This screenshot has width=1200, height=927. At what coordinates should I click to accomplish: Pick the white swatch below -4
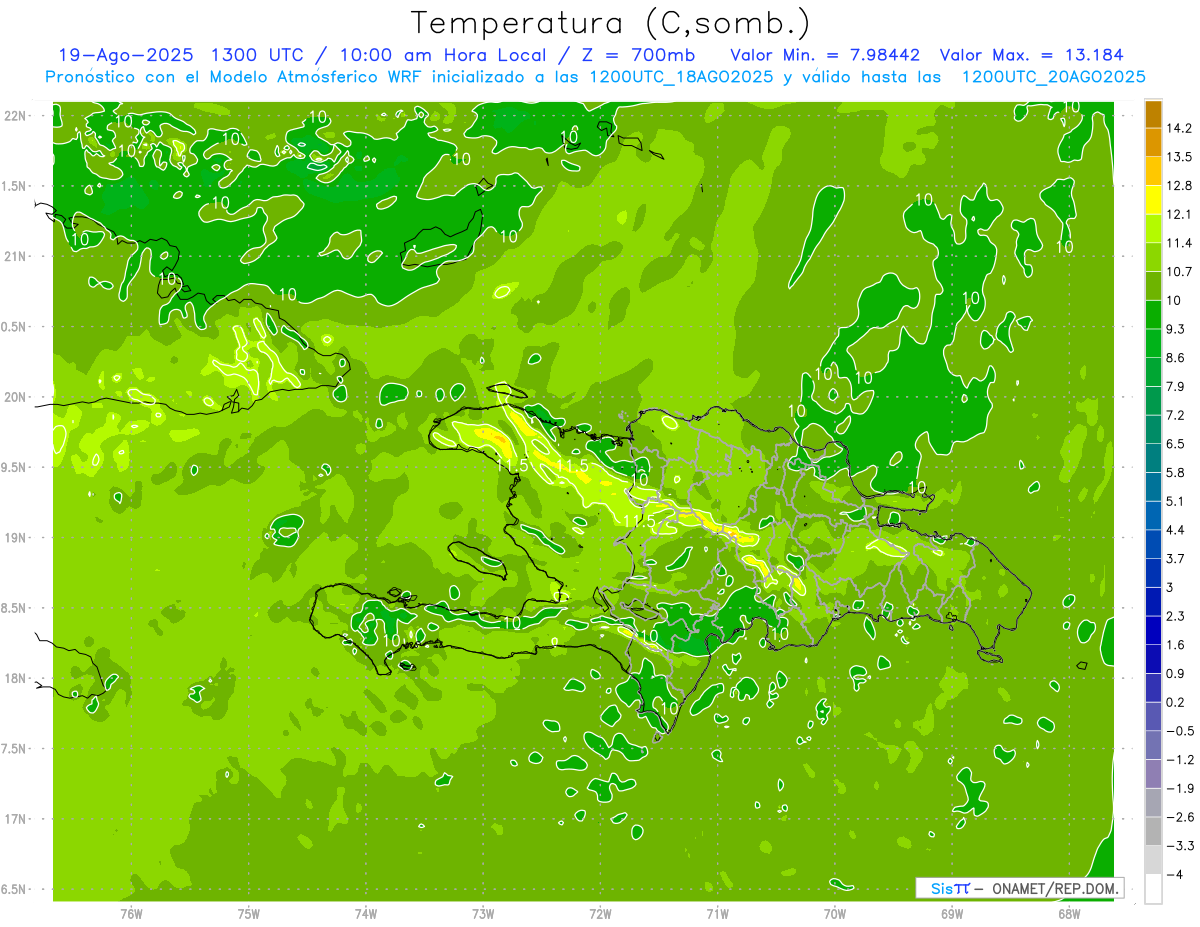1153,889
